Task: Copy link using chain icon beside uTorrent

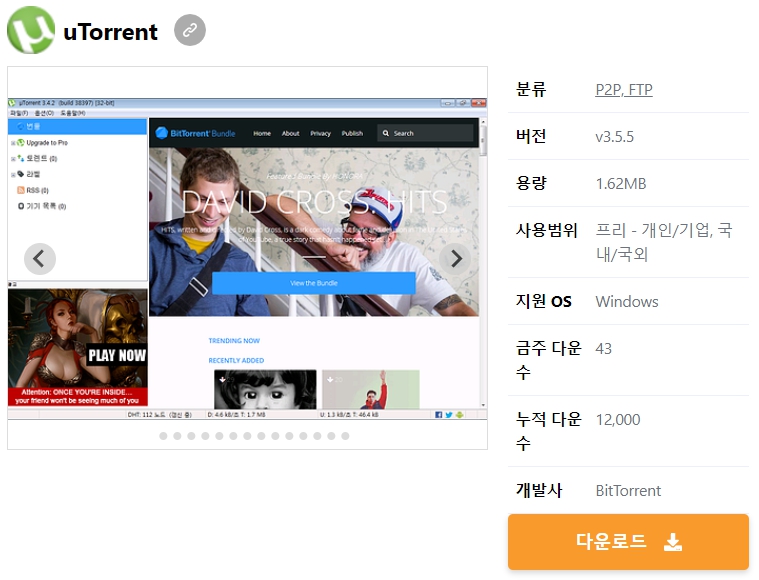Action: (x=190, y=30)
